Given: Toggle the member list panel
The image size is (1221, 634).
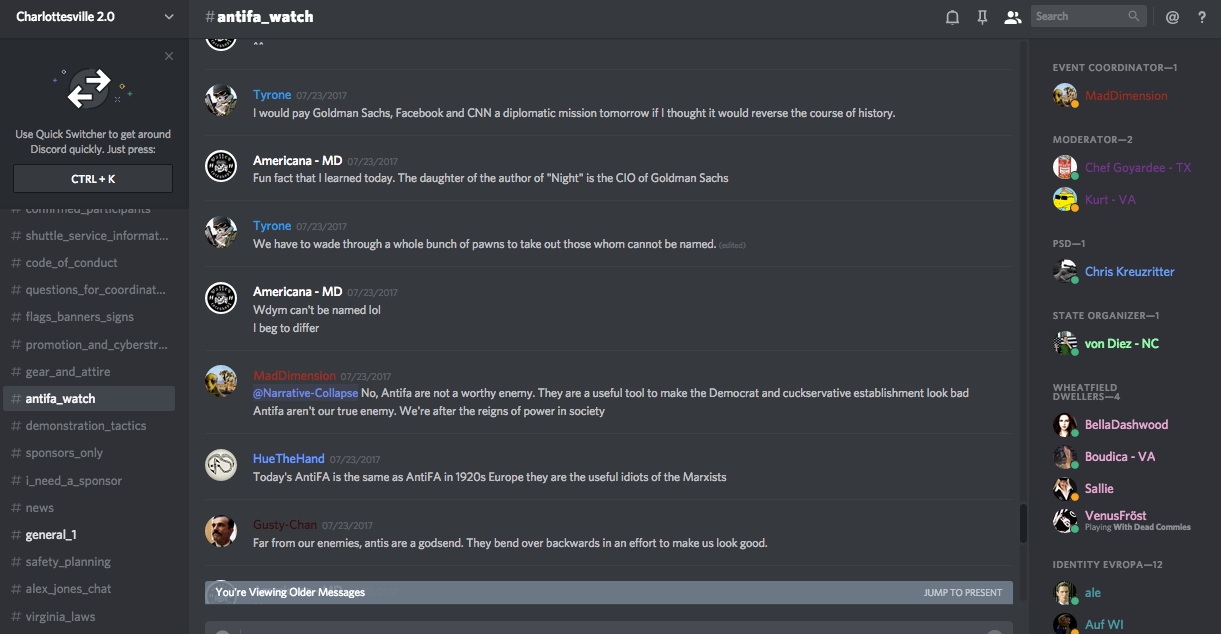Looking at the screenshot, I should [1013, 17].
